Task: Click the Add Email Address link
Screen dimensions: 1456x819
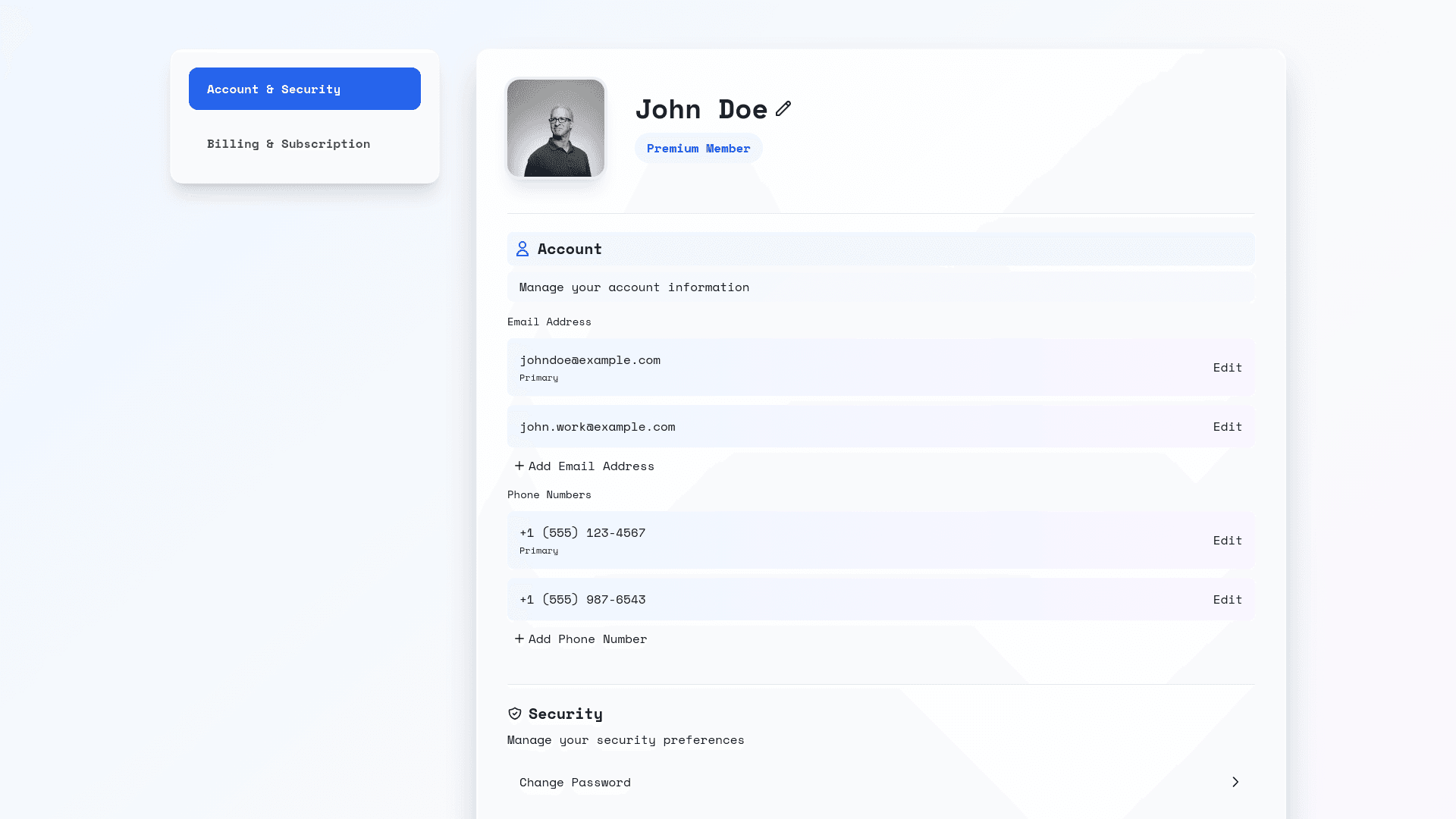Action: click(x=591, y=466)
